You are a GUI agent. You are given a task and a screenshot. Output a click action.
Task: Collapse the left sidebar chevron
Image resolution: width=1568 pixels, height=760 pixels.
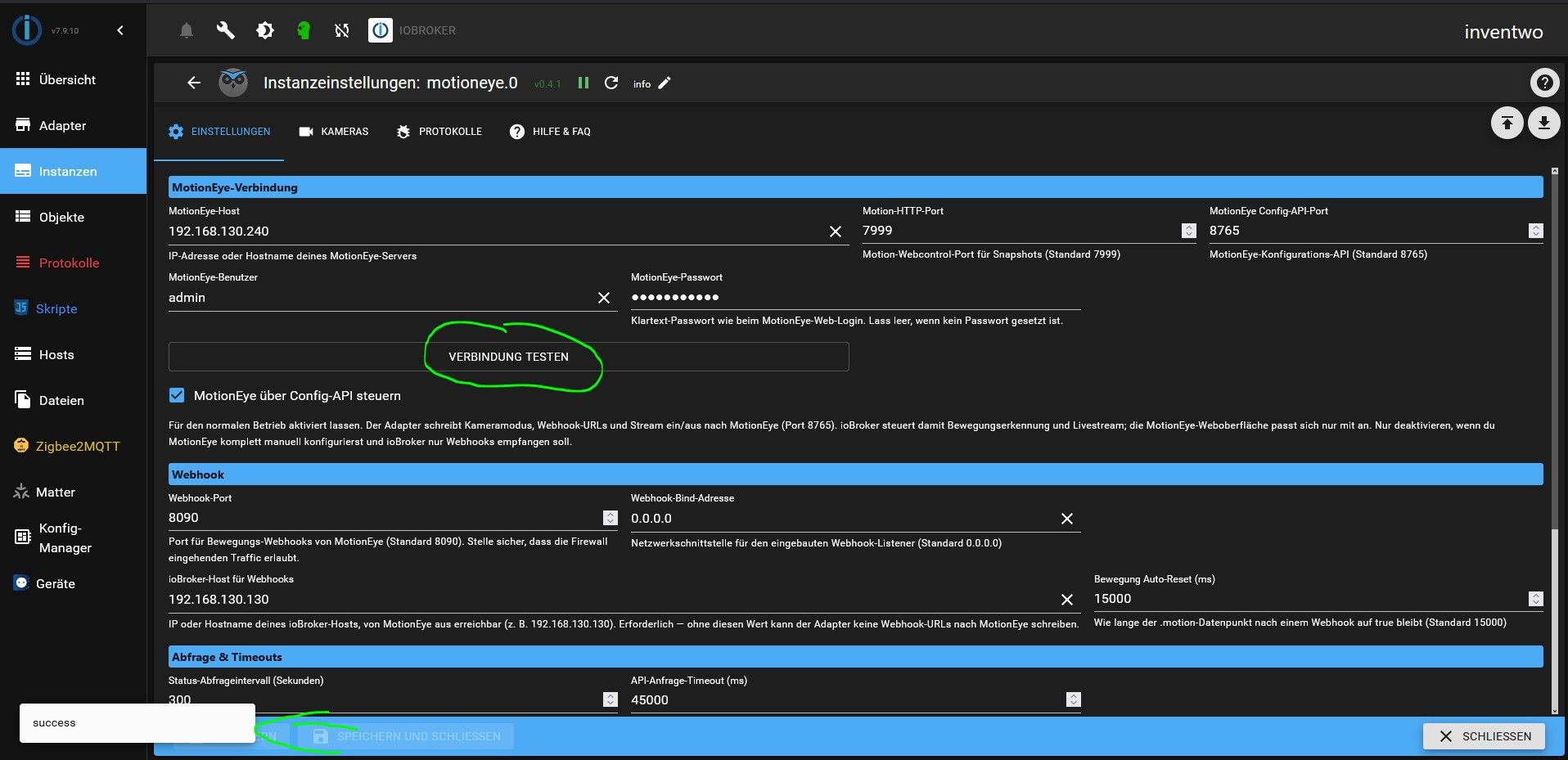pos(120,30)
